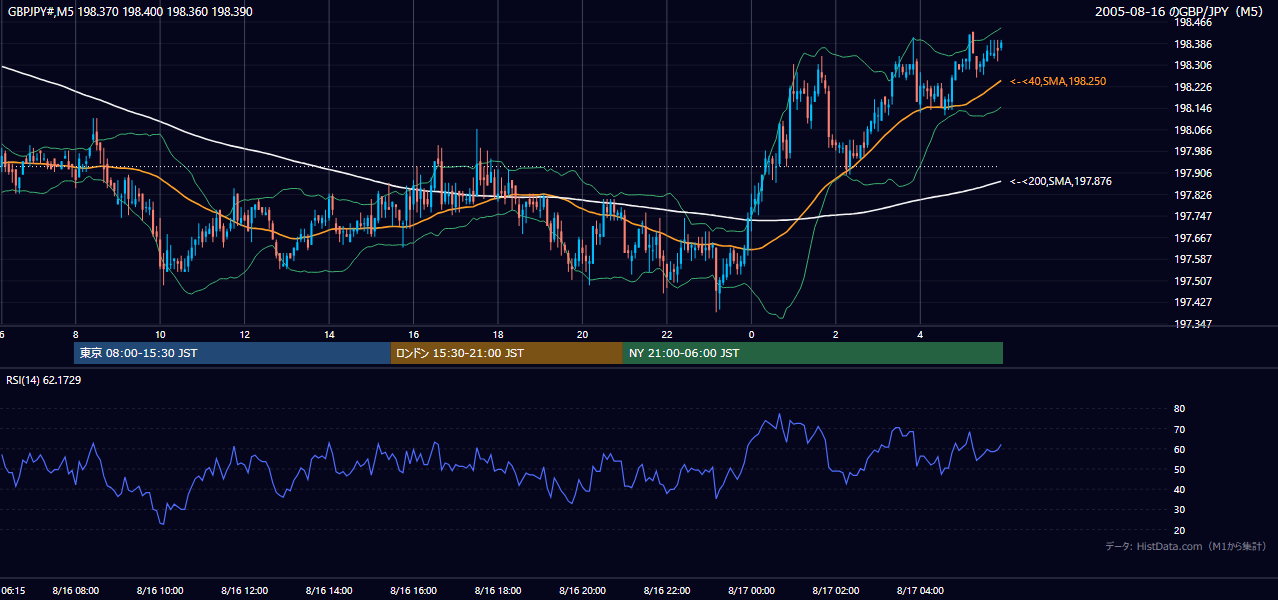The image size is (1278, 600).
Task: Click the HistData.com data source credit
Action: [x=1186, y=546]
